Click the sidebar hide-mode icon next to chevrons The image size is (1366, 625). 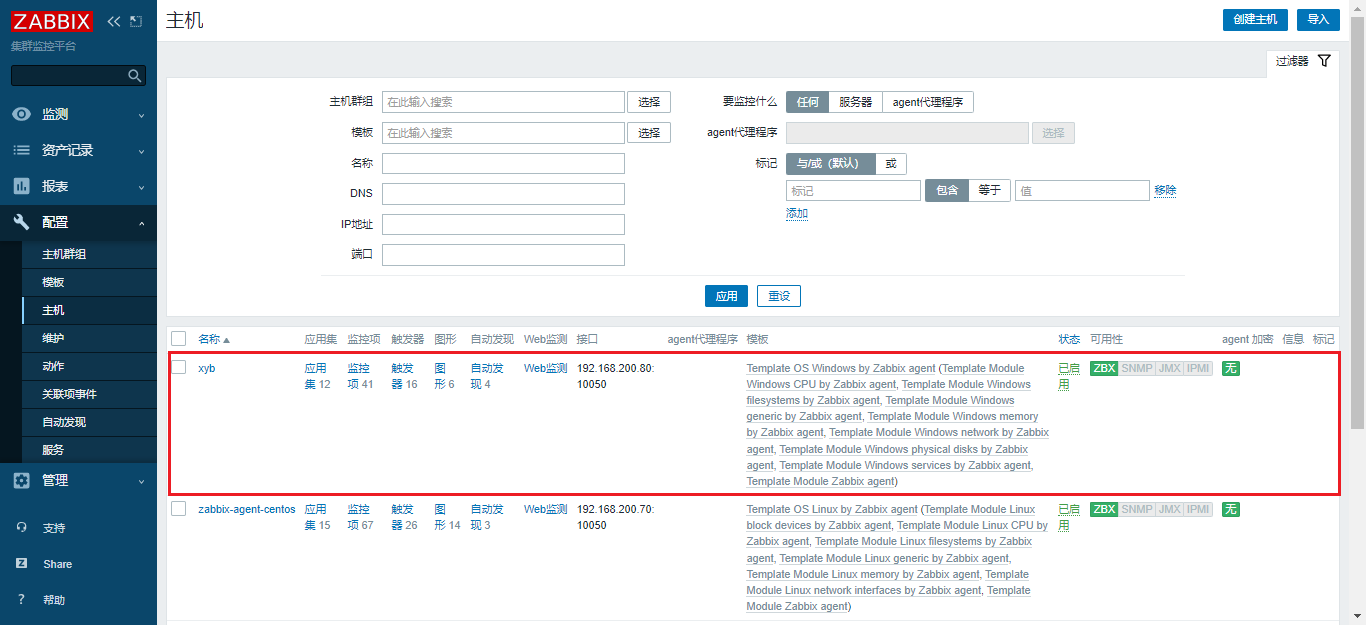(x=136, y=21)
